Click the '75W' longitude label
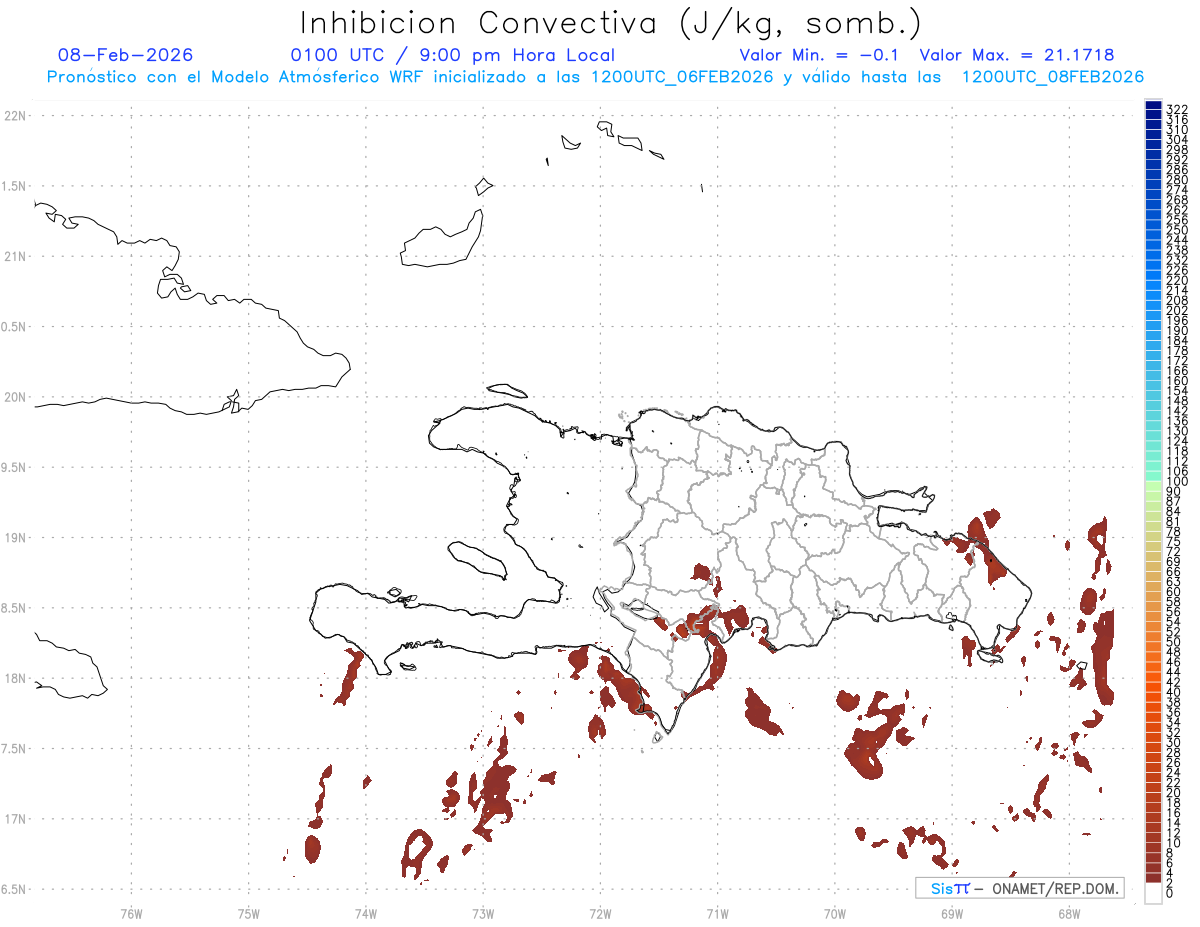This screenshot has height=927, width=1200. [249, 913]
